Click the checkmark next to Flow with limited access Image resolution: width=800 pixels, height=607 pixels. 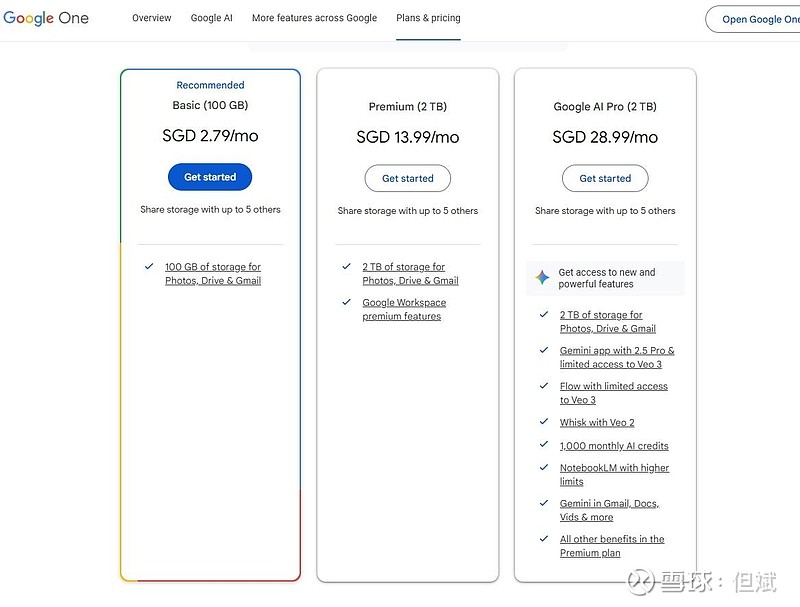tap(544, 386)
